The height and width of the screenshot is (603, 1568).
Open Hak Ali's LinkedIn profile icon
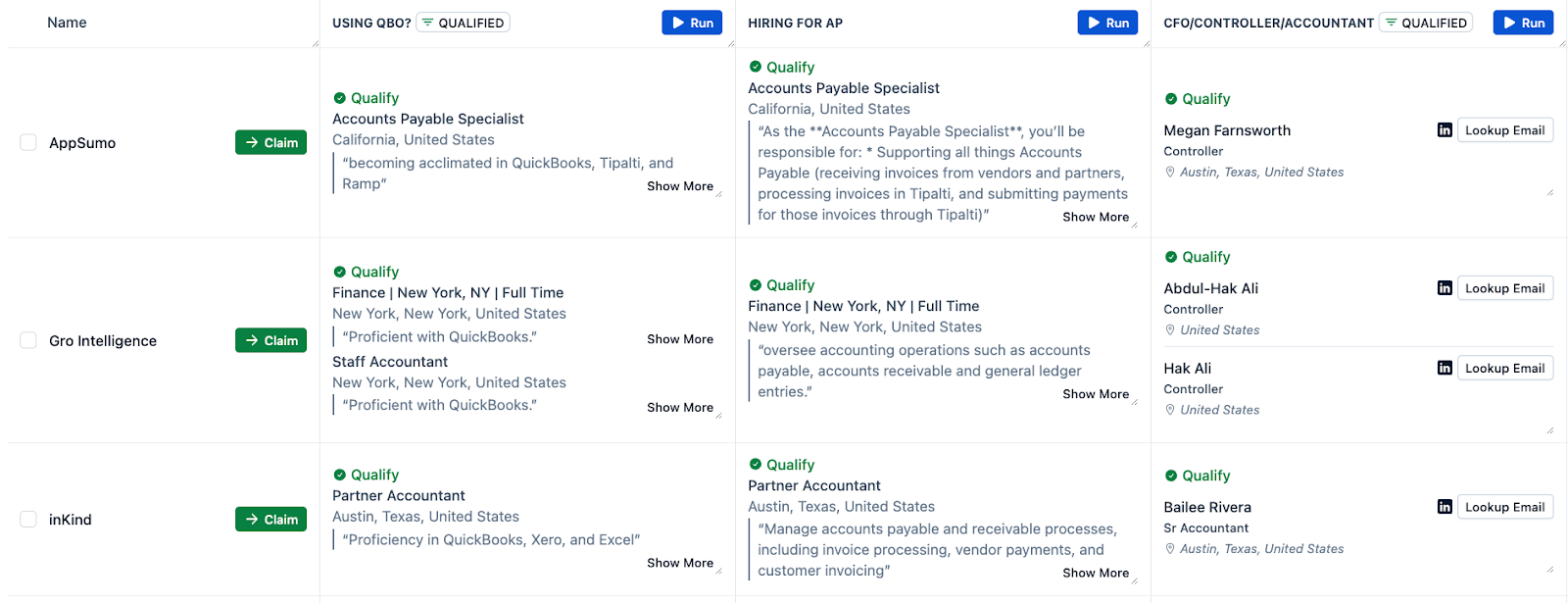tap(1445, 368)
